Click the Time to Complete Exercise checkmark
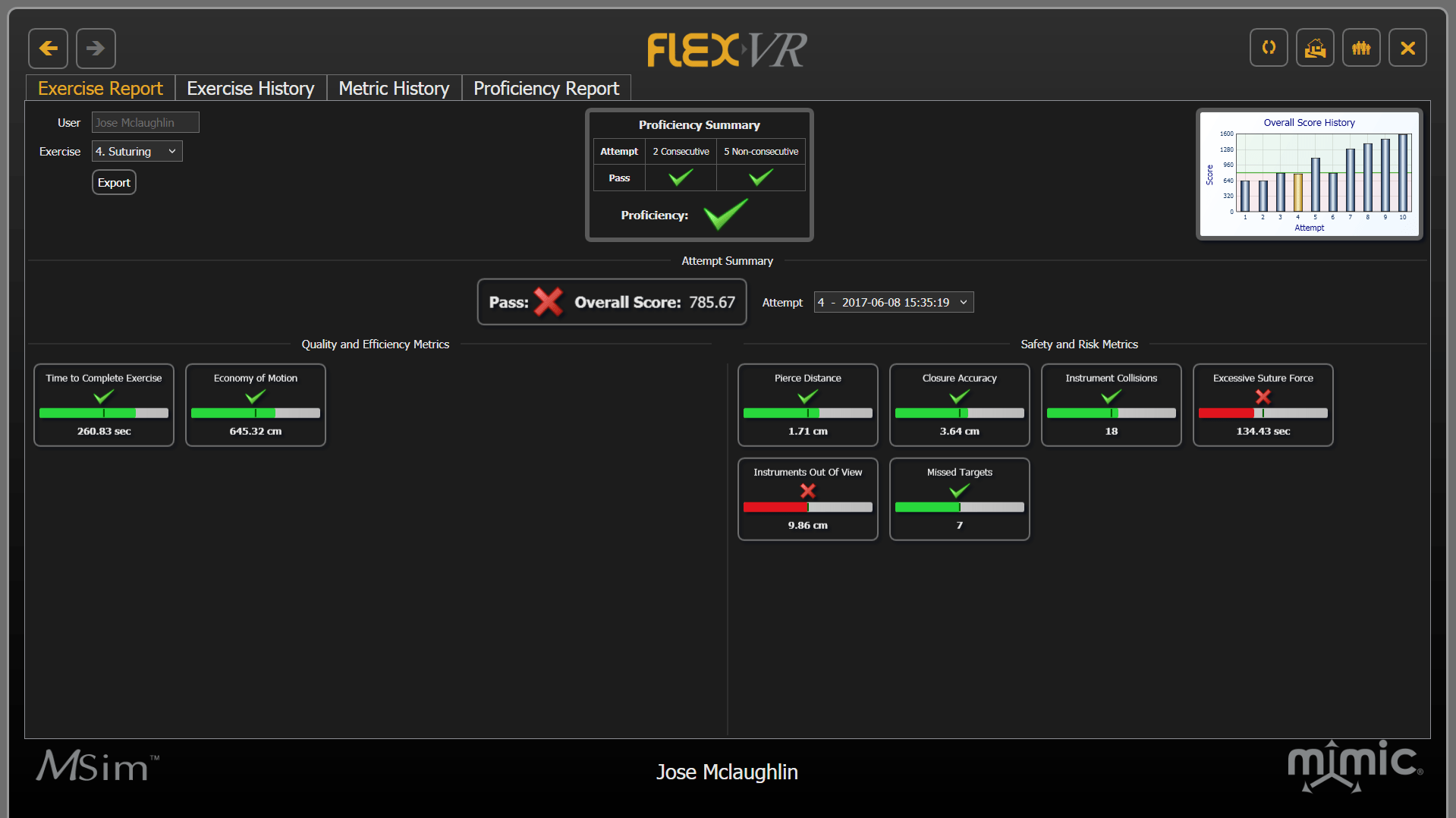 pos(104,396)
